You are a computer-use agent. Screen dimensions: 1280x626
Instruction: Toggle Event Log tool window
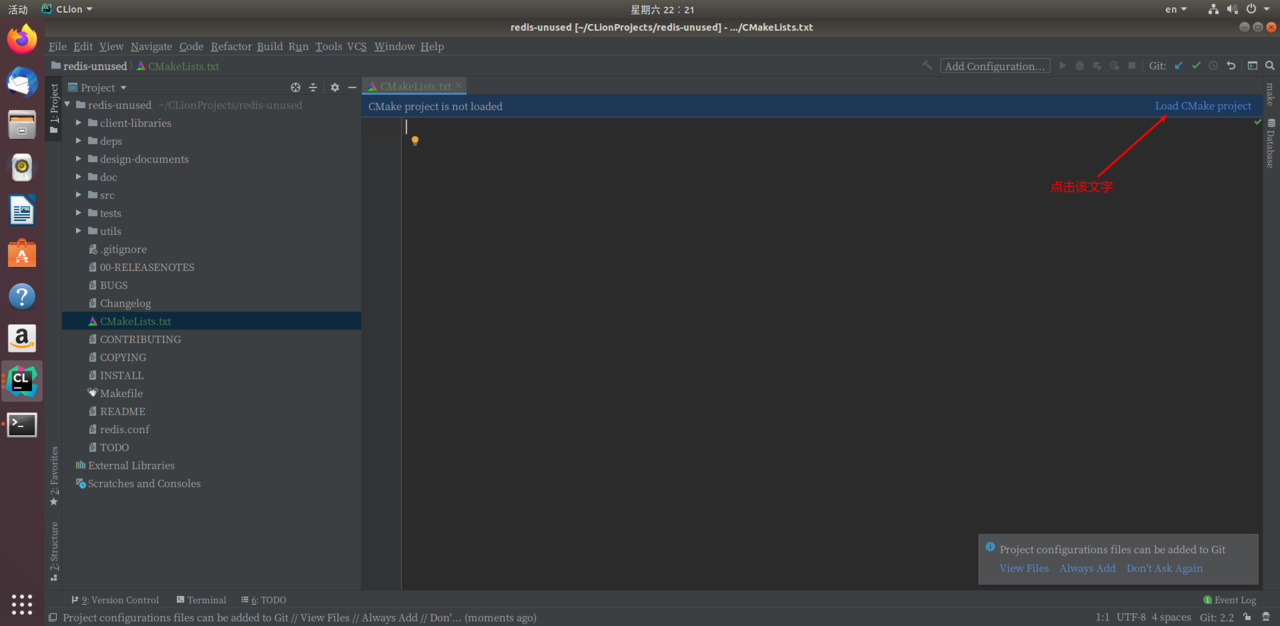coord(1229,600)
